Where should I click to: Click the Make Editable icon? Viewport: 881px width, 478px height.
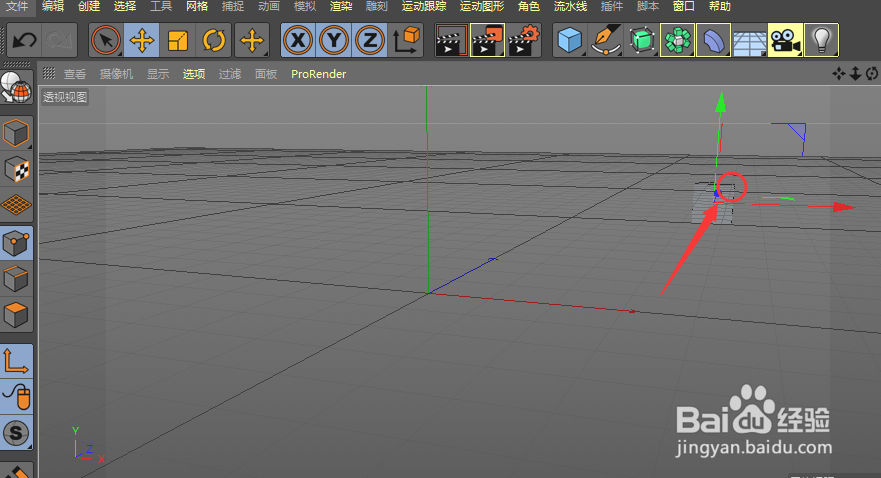click(16, 88)
